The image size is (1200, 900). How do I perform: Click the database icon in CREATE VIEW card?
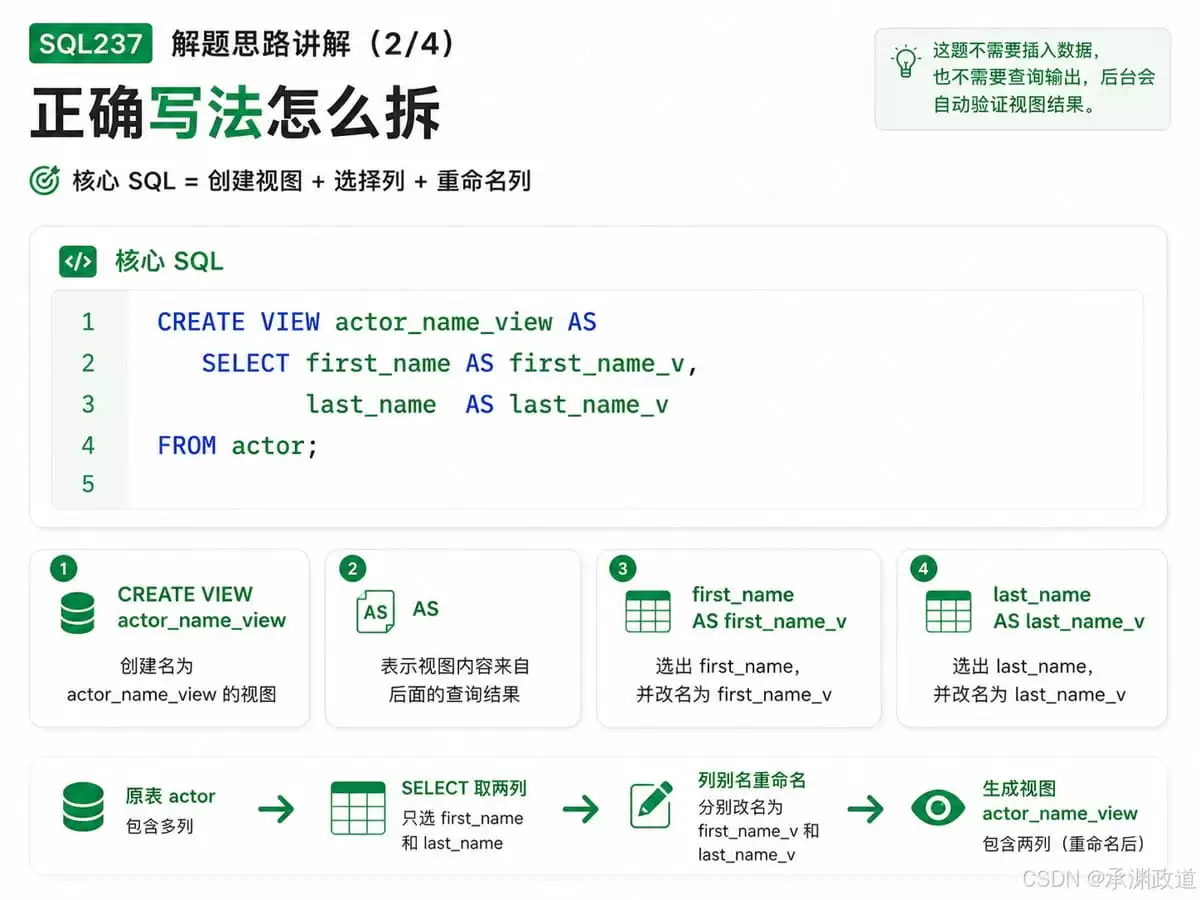click(78, 611)
